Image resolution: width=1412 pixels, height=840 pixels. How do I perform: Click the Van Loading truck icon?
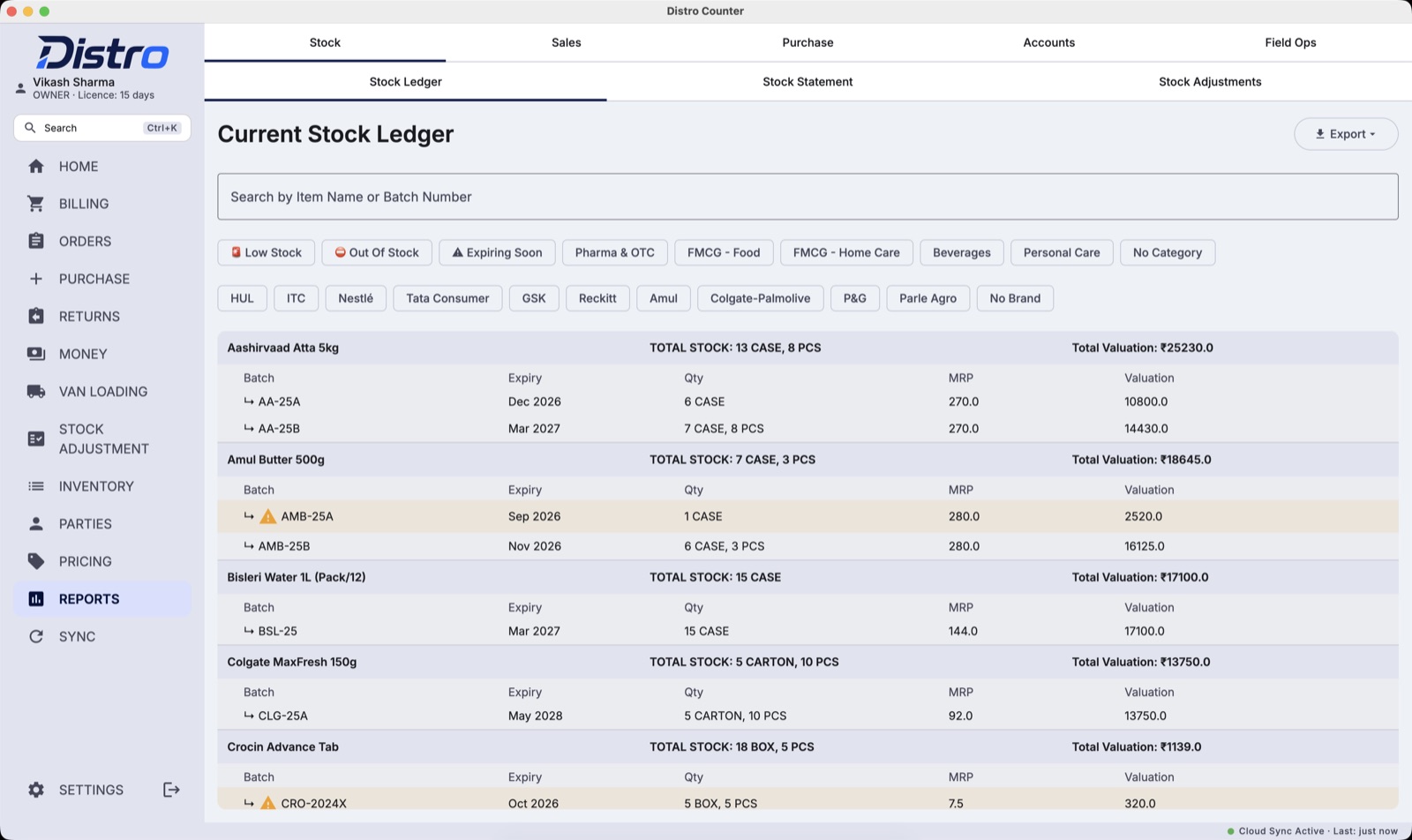36,391
